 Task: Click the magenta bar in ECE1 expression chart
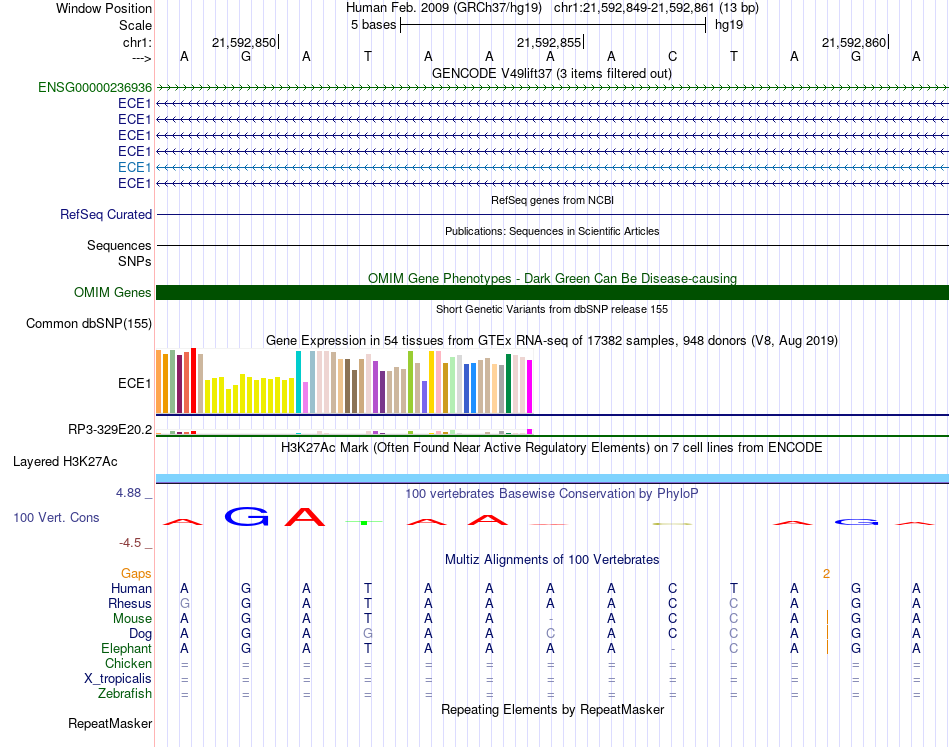[530, 387]
